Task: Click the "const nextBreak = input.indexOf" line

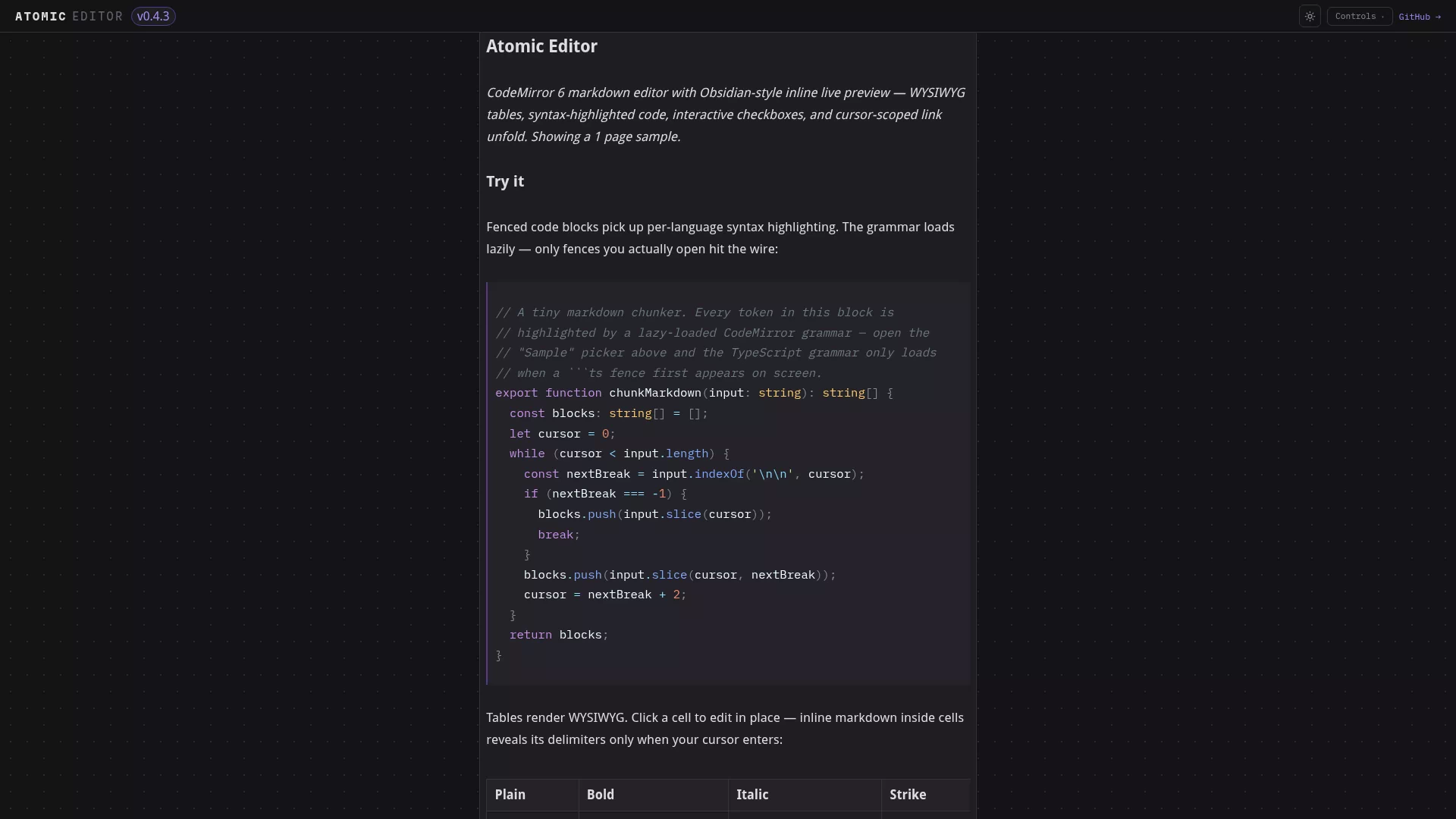Action: tap(694, 474)
